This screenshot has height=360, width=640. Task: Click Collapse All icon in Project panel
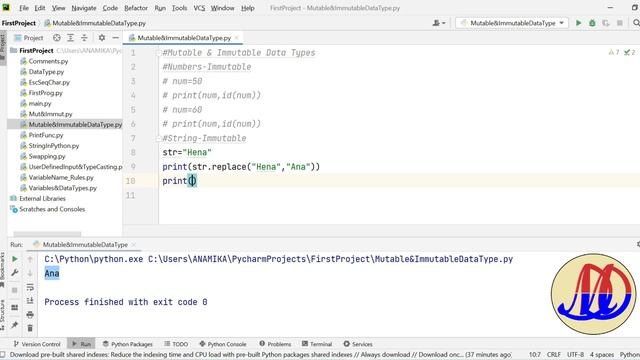84,38
